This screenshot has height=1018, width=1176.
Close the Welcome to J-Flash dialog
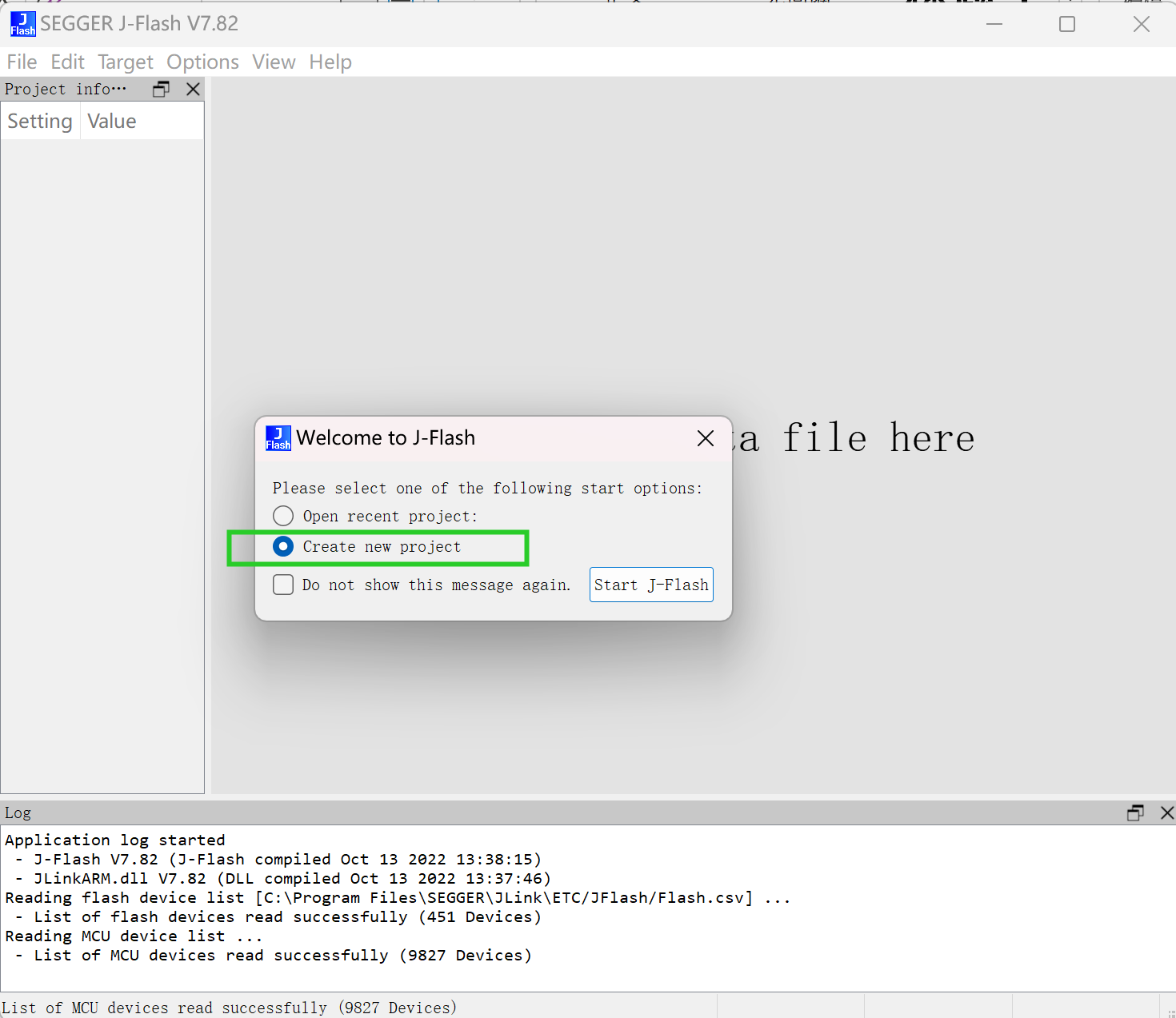pyautogui.click(x=706, y=438)
